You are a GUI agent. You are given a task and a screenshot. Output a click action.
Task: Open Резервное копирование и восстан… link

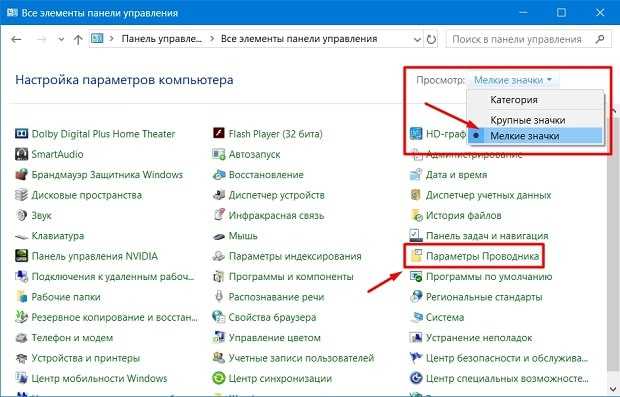(115, 317)
